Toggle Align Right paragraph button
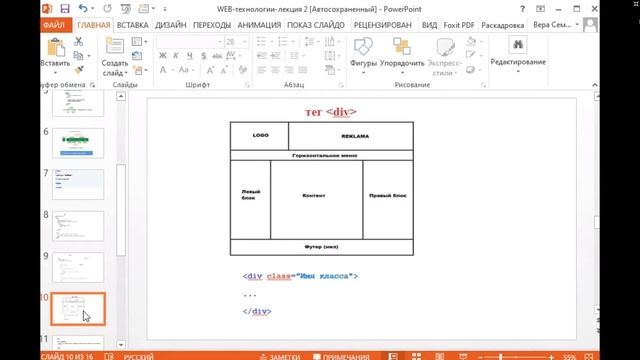 [x=289, y=70]
